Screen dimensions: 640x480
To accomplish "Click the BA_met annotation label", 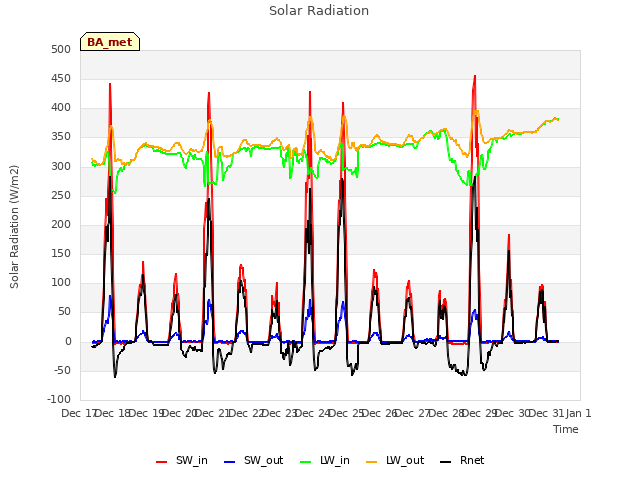I will [110, 42].
